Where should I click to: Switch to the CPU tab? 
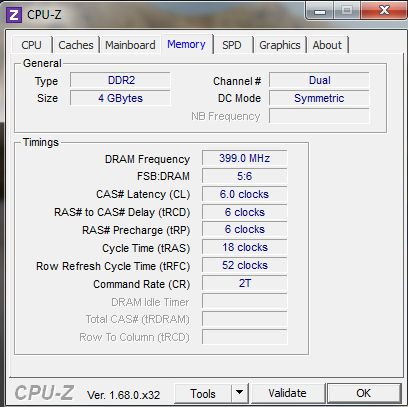[x=31, y=45]
